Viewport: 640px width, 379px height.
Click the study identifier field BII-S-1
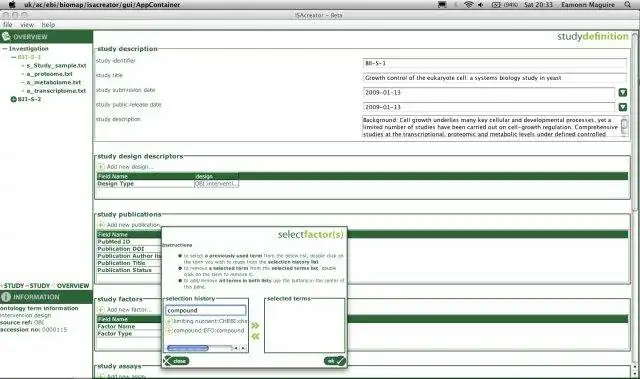(495, 63)
